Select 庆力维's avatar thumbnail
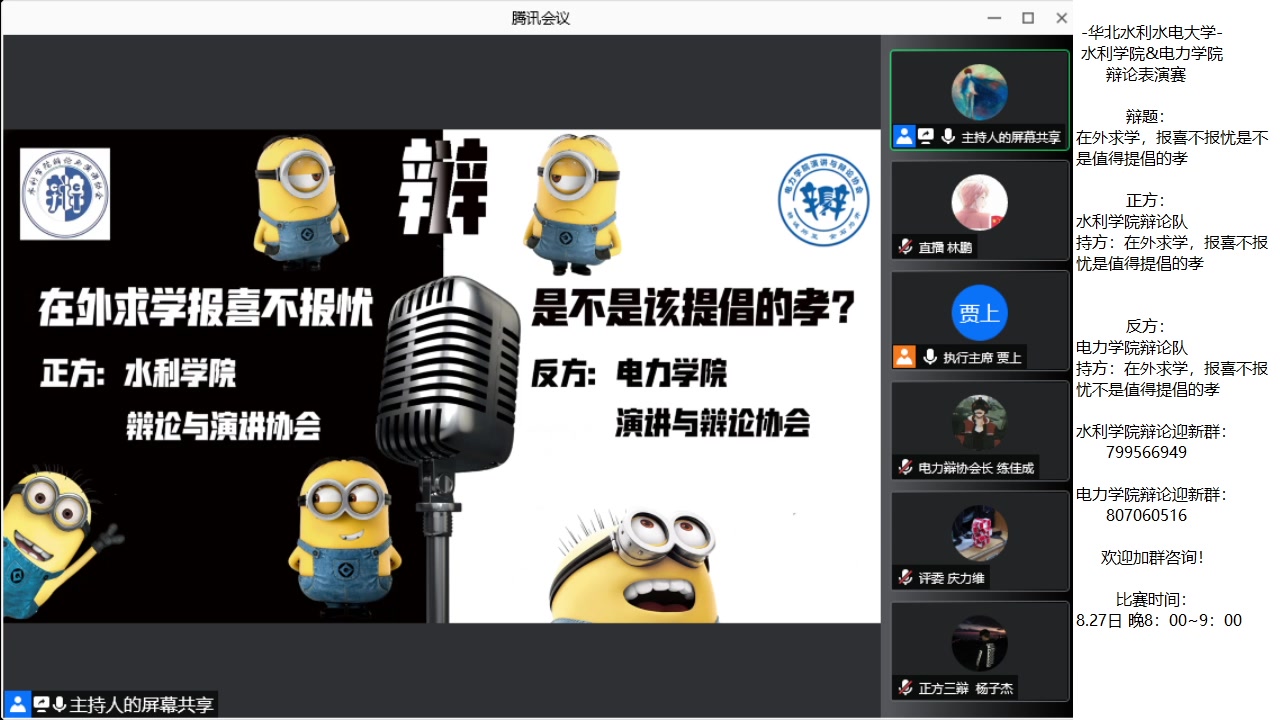Image resolution: width=1280 pixels, height=720 pixels. point(979,532)
